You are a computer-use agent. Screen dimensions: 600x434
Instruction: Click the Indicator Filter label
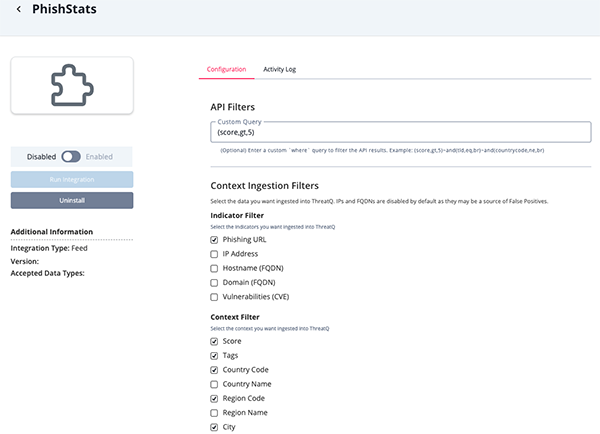[x=237, y=215]
